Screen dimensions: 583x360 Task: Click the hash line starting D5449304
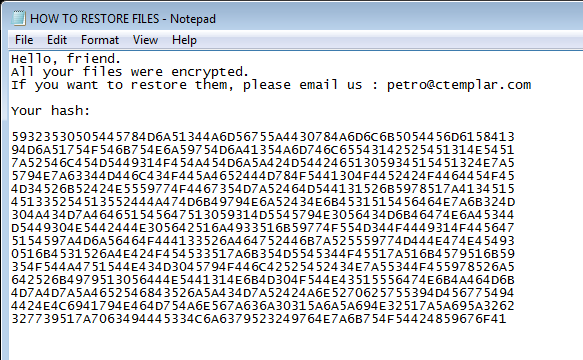(x=263, y=228)
